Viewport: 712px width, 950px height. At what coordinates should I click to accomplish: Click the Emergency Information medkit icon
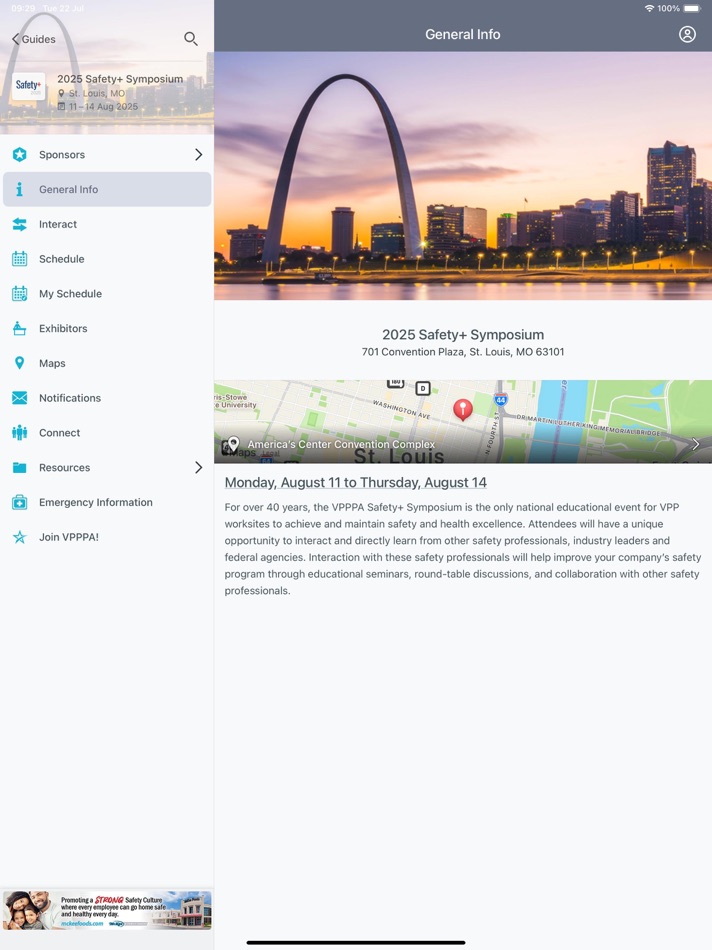(x=19, y=502)
